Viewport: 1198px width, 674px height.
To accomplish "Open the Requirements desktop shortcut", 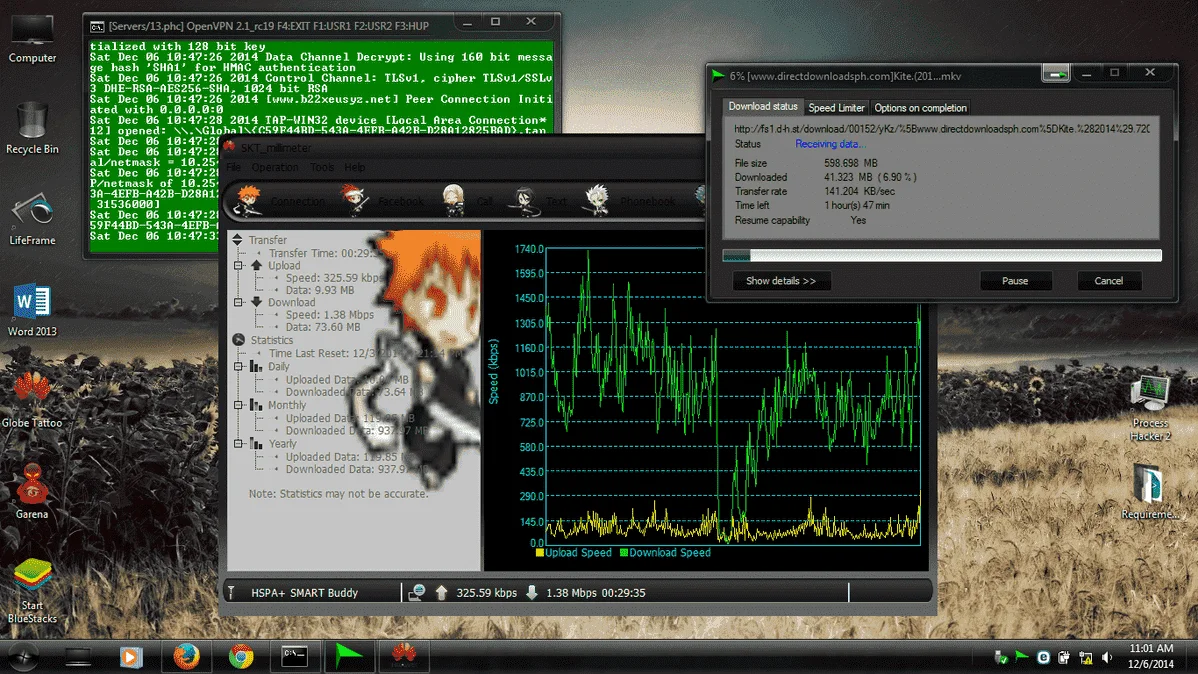I will point(1151,492).
